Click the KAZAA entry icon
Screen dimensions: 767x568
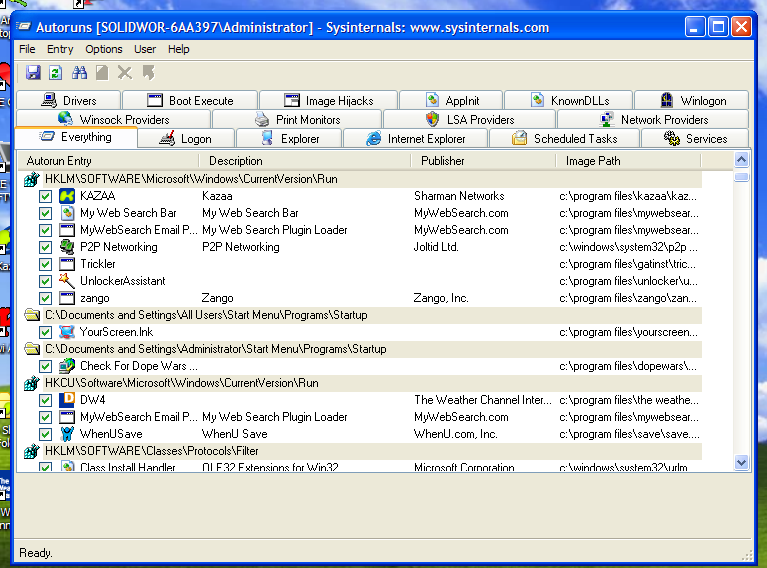(x=67, y=196)
